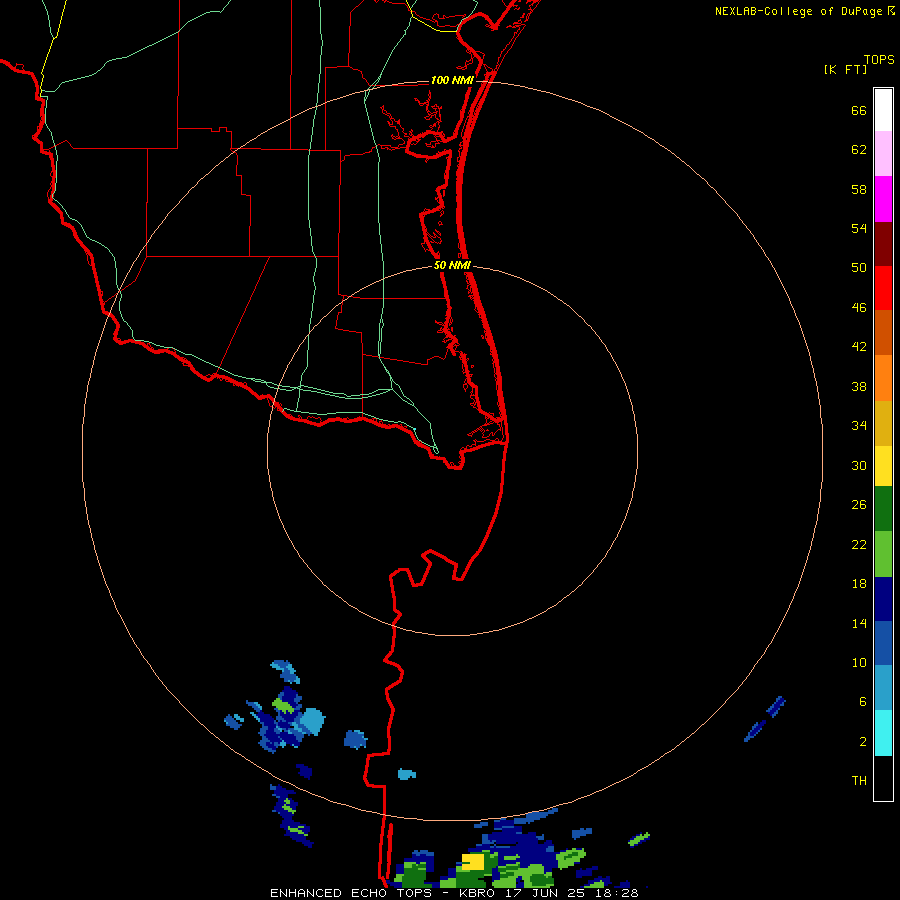Click the round light blue echo blob
900x900 pixels.
tap(312, 721)
